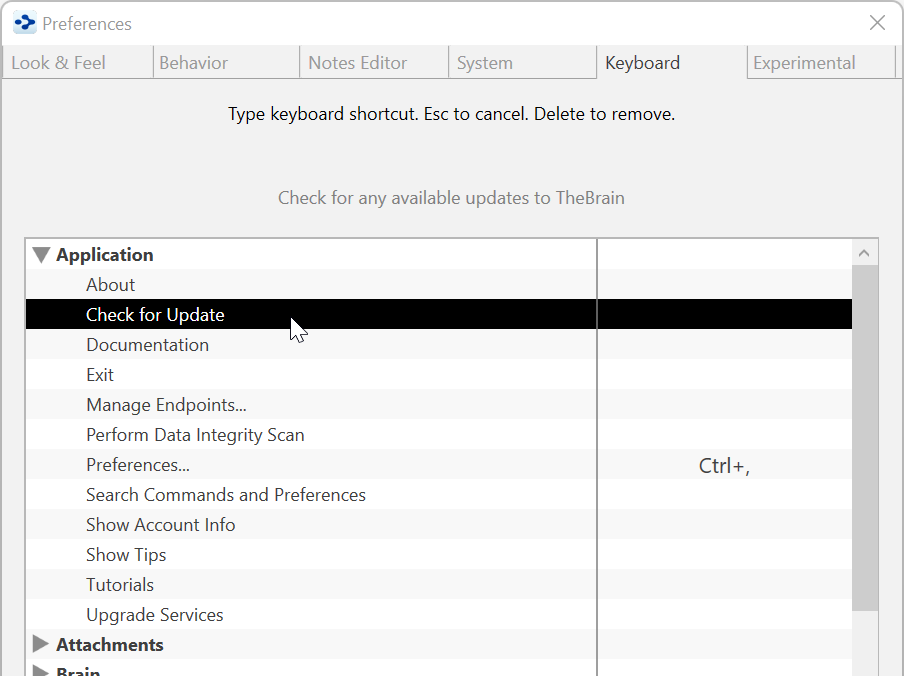Viewport: 904px width, 676px height.
Task: Switch to Look & Feel tab
Action: (x=59, y=63)
